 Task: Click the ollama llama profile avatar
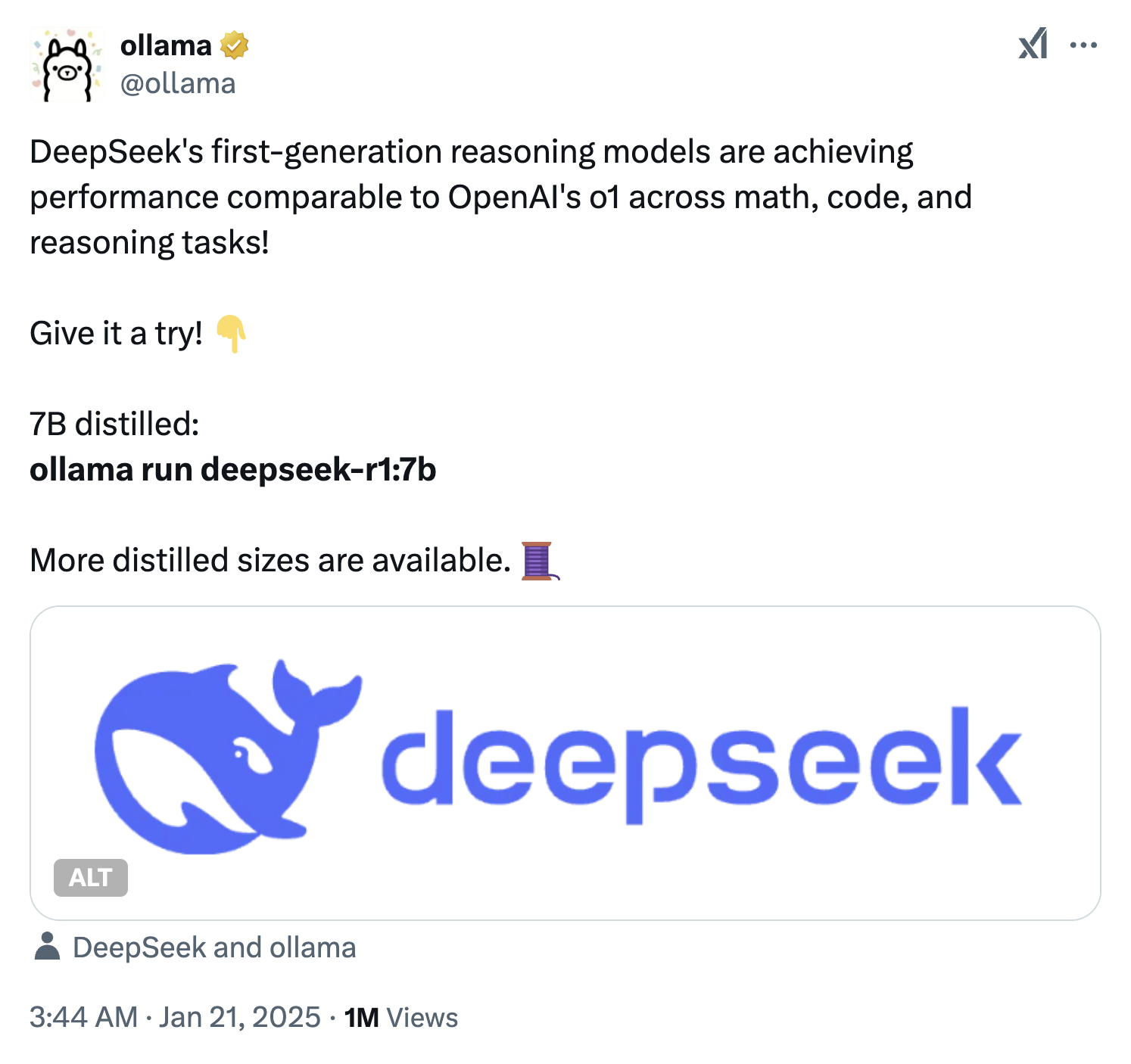pos(67,65)
